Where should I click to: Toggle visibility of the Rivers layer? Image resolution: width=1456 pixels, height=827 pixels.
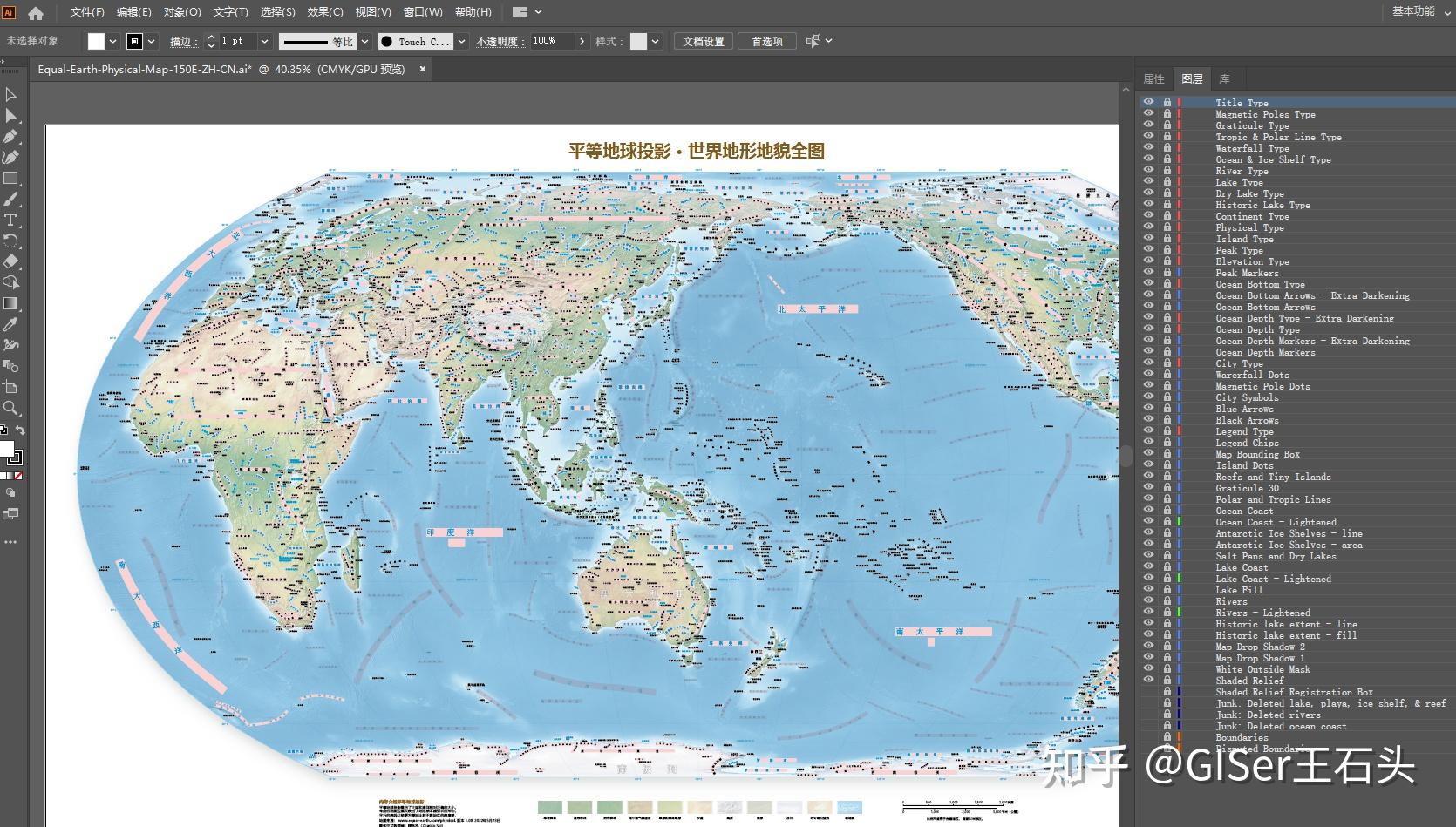tap(1149, 601)
